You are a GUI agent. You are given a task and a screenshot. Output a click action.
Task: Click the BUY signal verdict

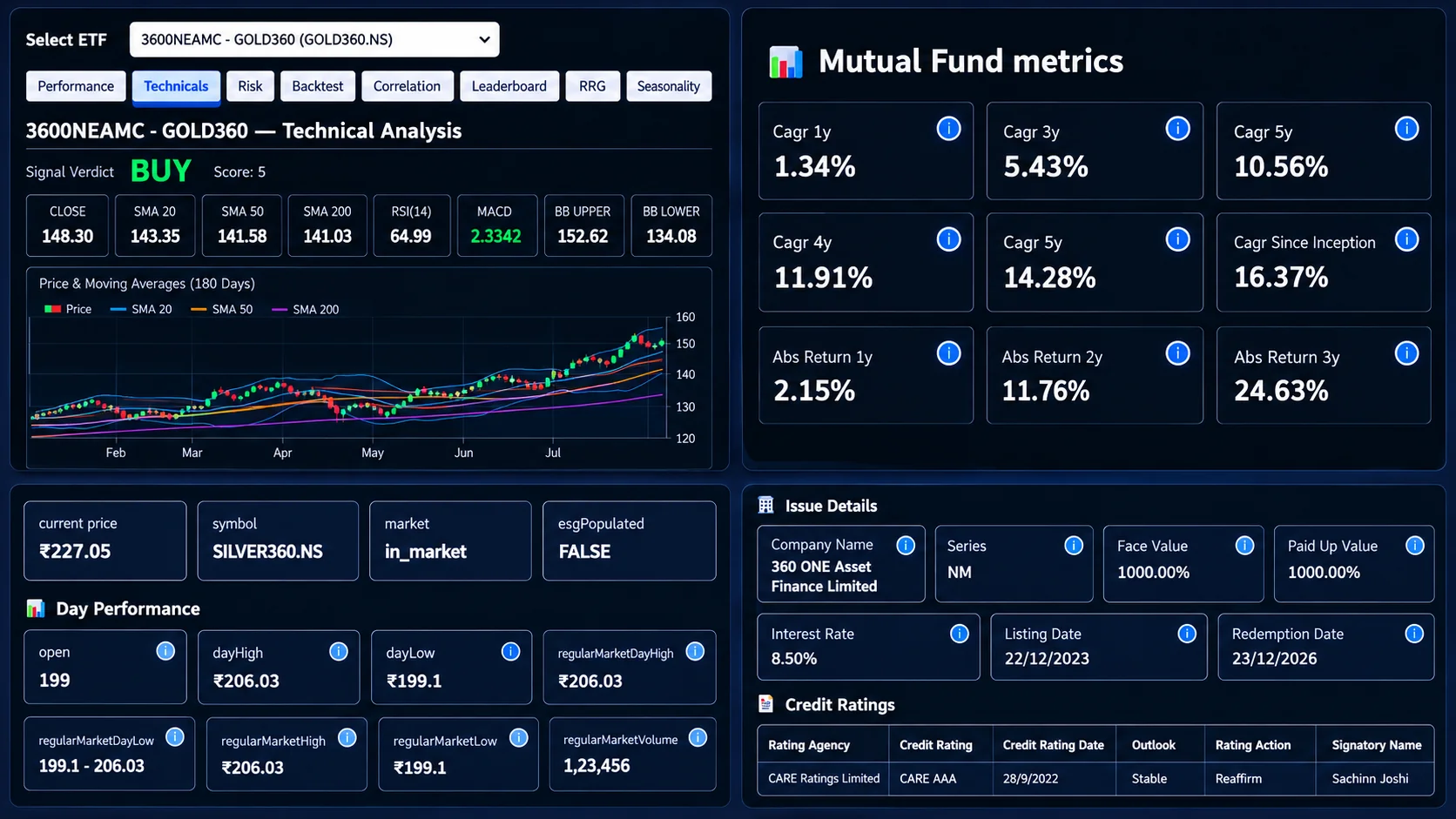pyautogui.click(x=161, y=171)
